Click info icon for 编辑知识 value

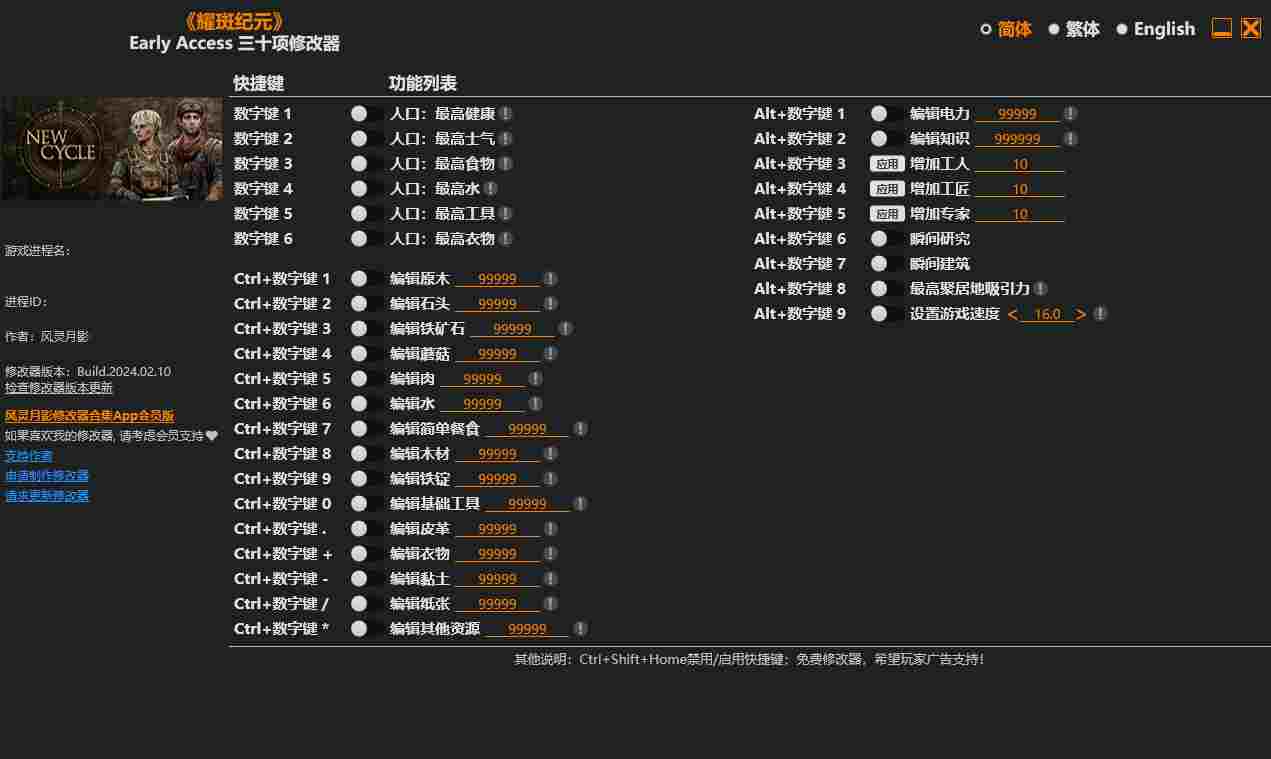(1070, 139)
